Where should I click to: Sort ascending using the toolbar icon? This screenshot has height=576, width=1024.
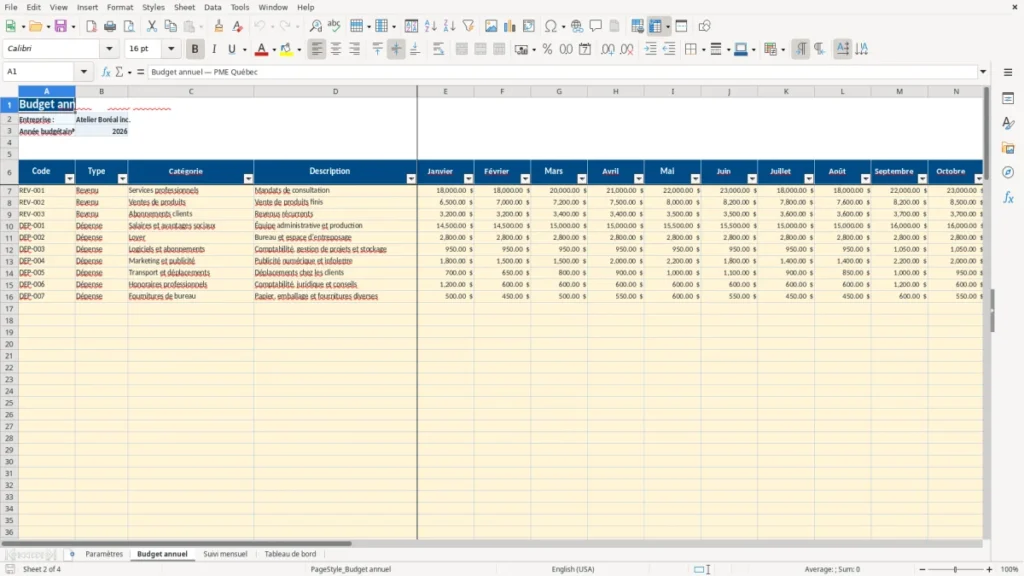coord(430,26)
